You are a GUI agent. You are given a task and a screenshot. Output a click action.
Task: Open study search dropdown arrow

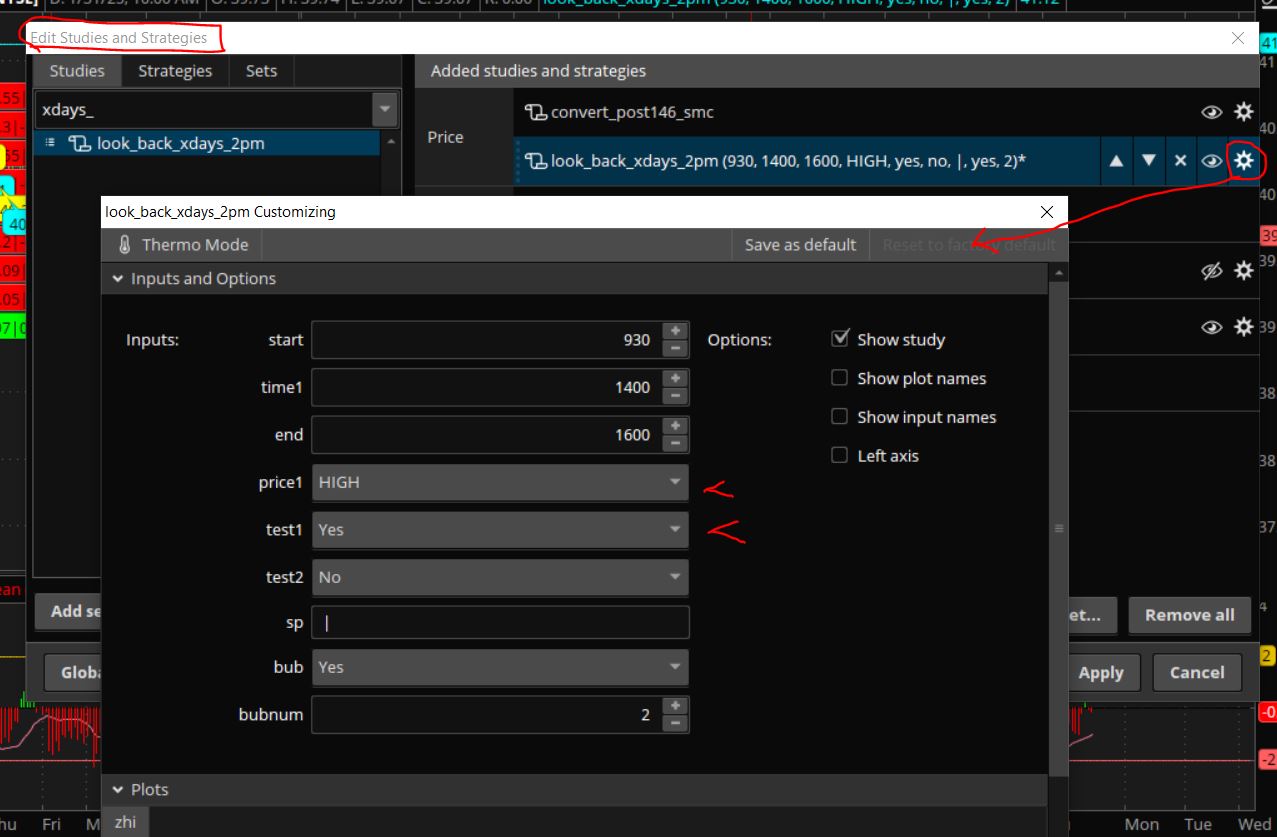(384, 110)
